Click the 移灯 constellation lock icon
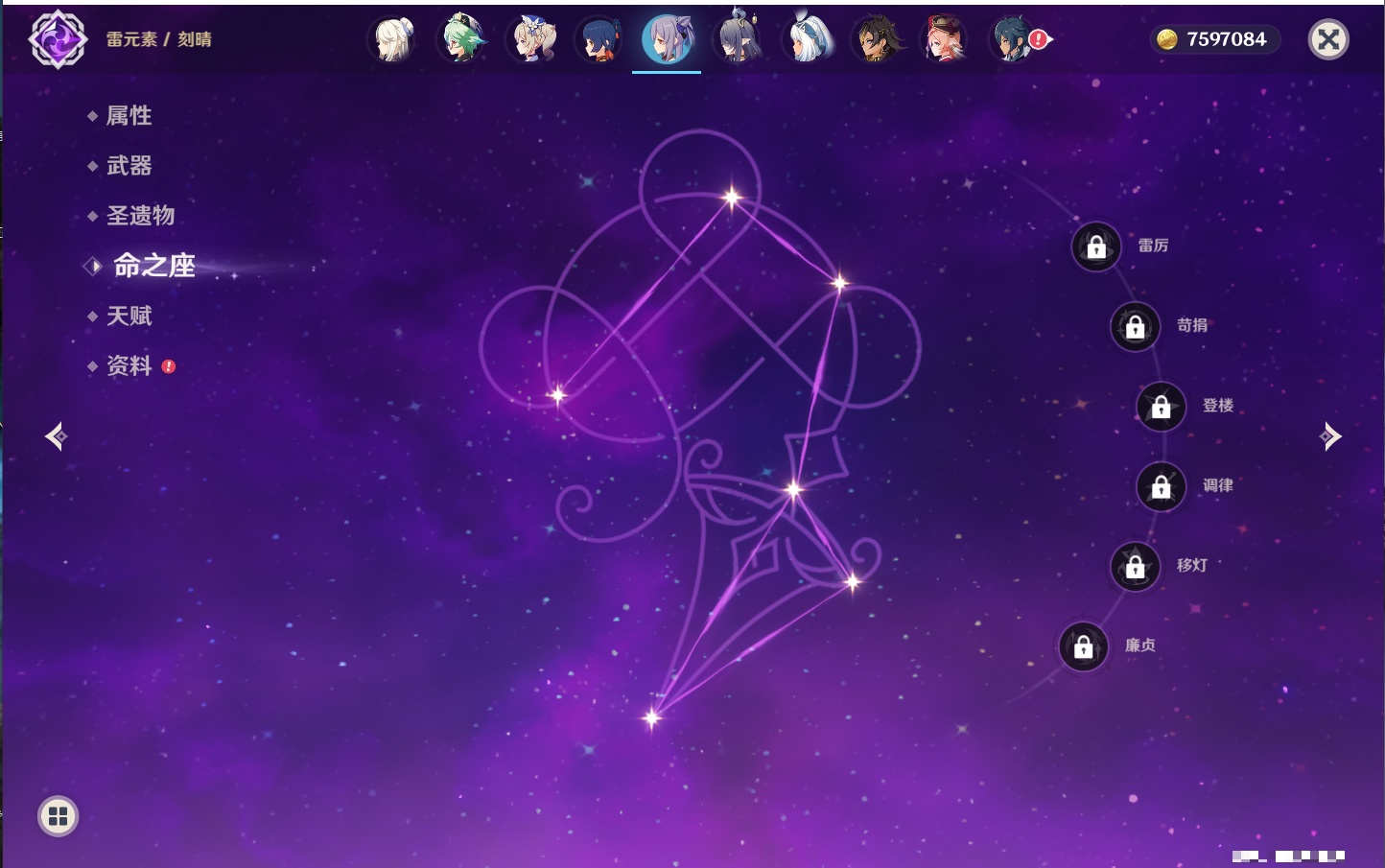Image resolution: width=1385 pixels, height=868 pixels. pyautogui.click(x=1135, y=567)
